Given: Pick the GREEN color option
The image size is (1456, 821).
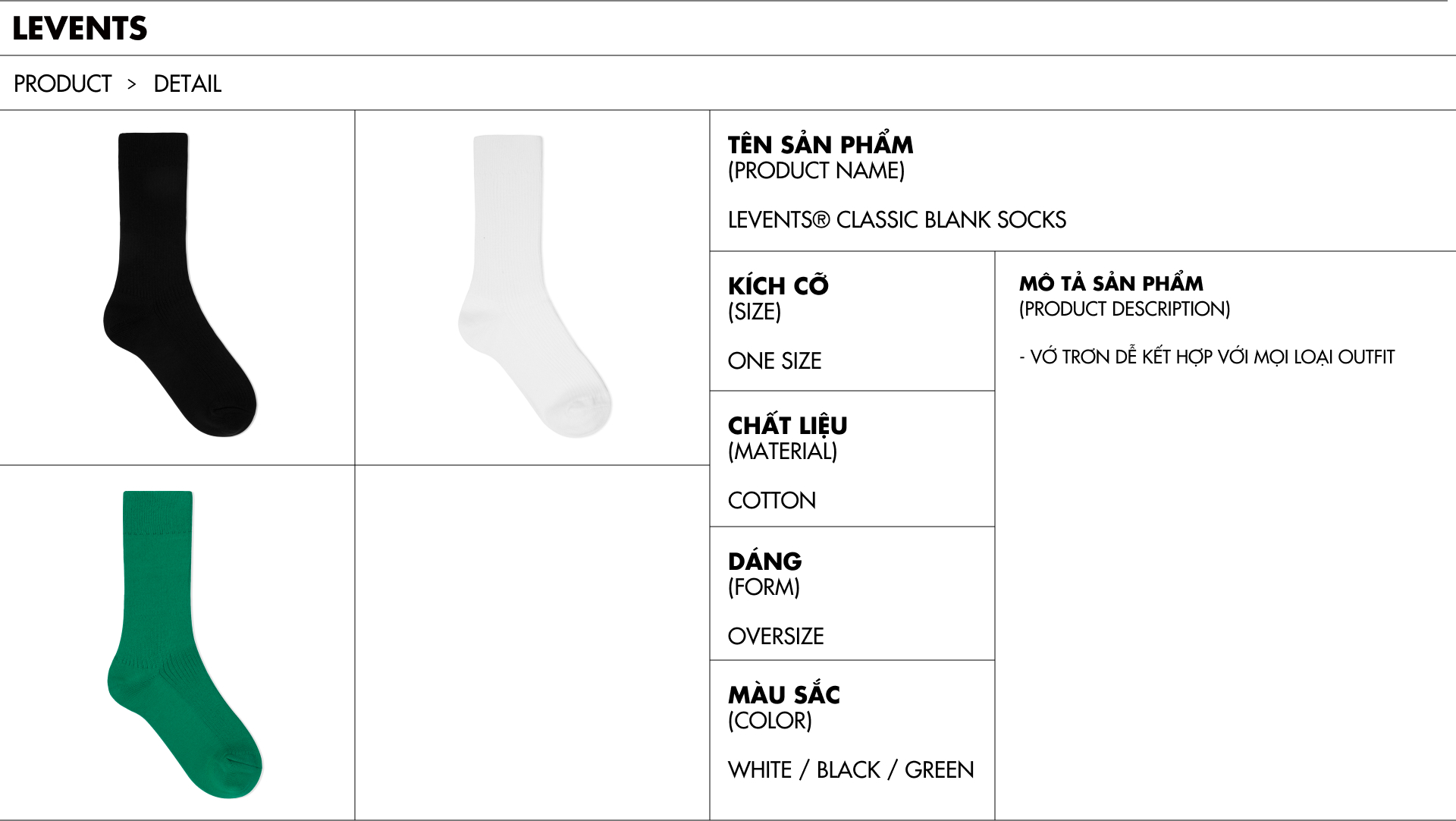Looking at the screenshot, I should click(x=939, y=770).
